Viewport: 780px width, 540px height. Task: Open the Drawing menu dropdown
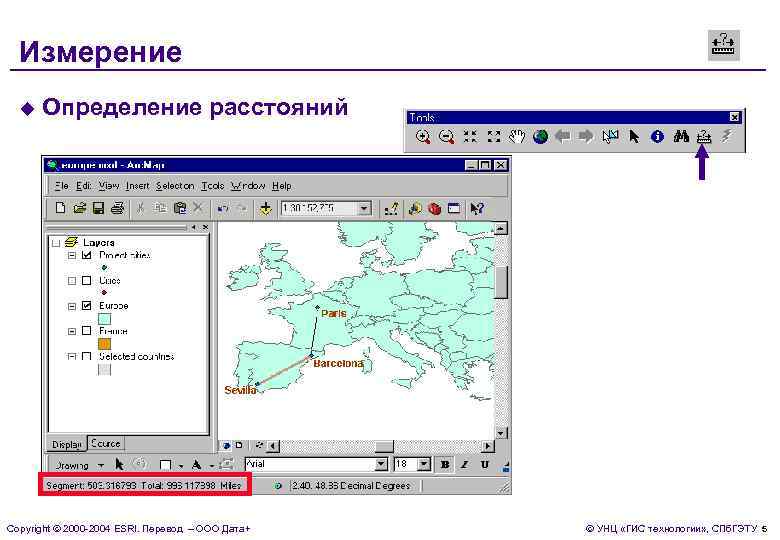(x=79, y=465)
